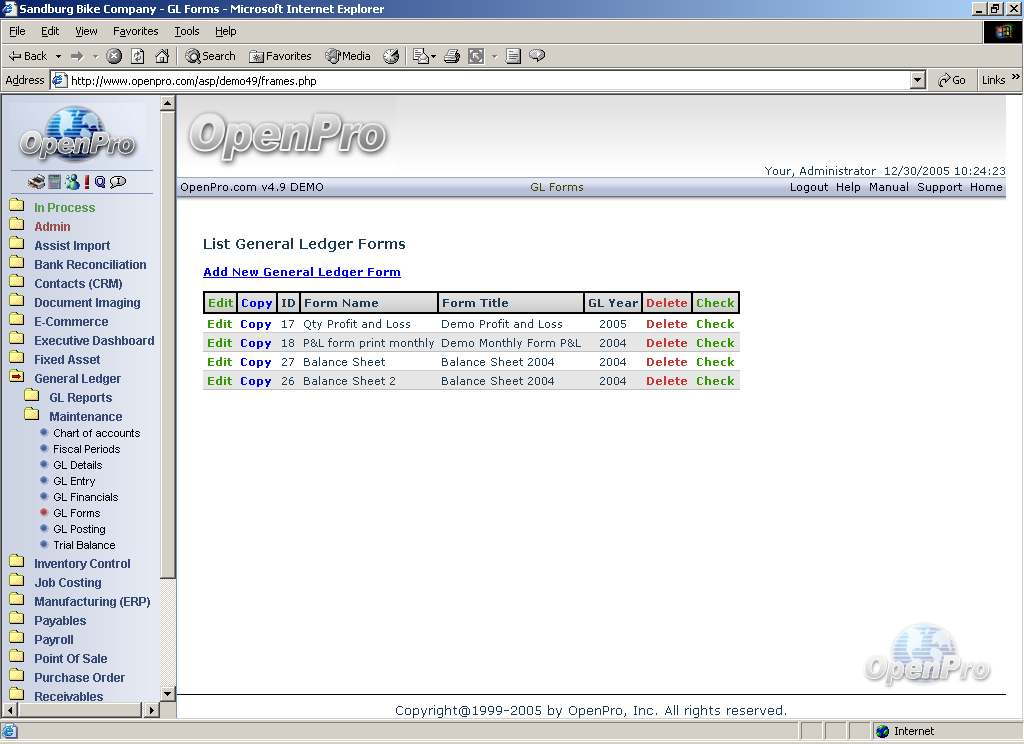Click the Stop icon in the browser toolbar
Image resolution: width=1024 pixels, height=744 pixels.
(x=114, y=56)
